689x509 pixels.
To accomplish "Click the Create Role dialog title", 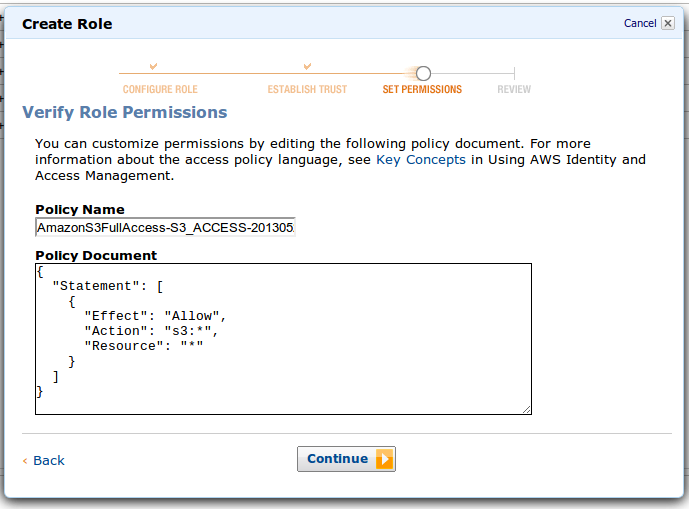I will click(x=67, y=23).
